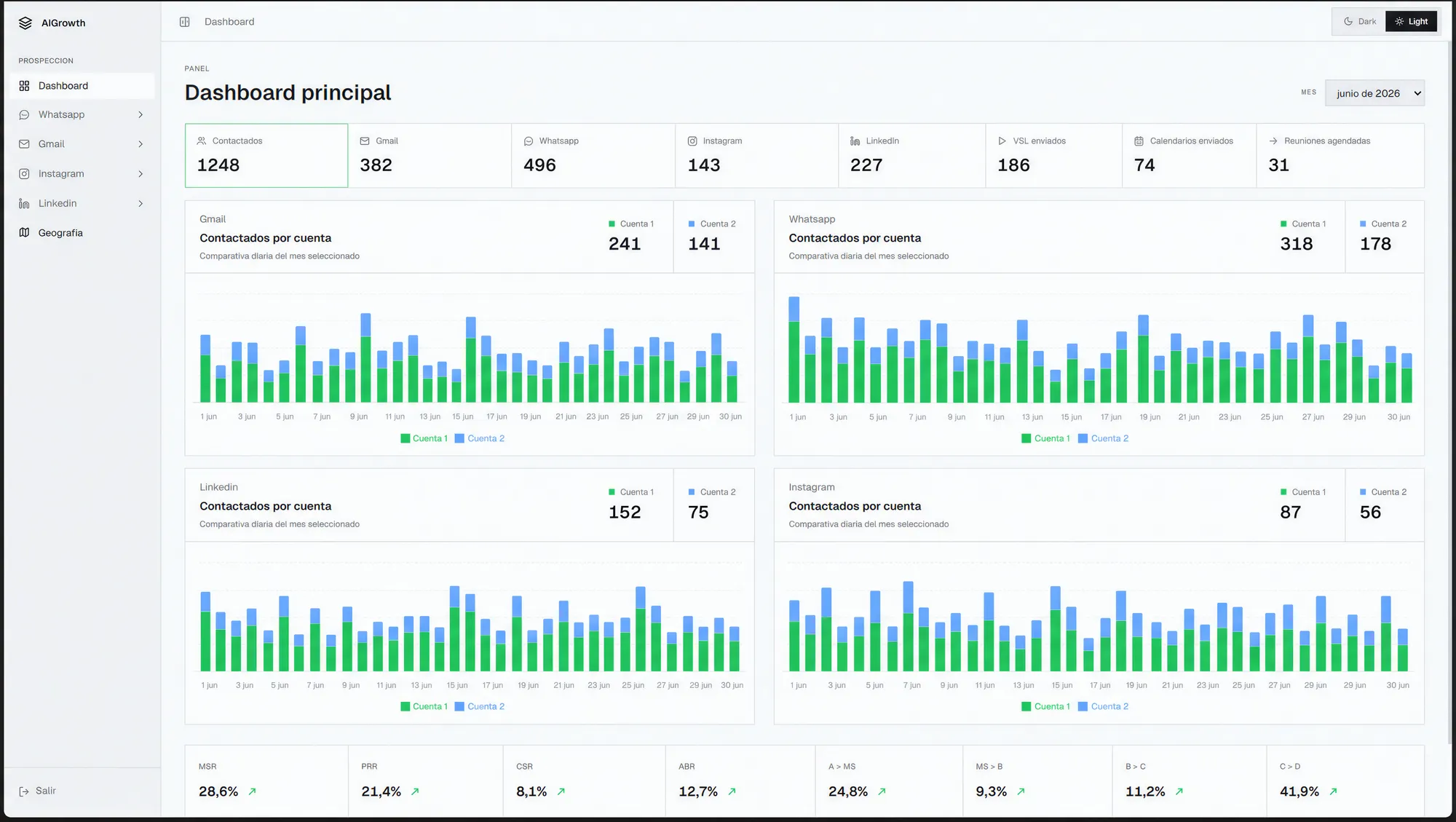The height and width of the screenshot is (822, 1456).
Task: Click the Whatsapp chat icon in sidebar
Action: pos(24,115)
